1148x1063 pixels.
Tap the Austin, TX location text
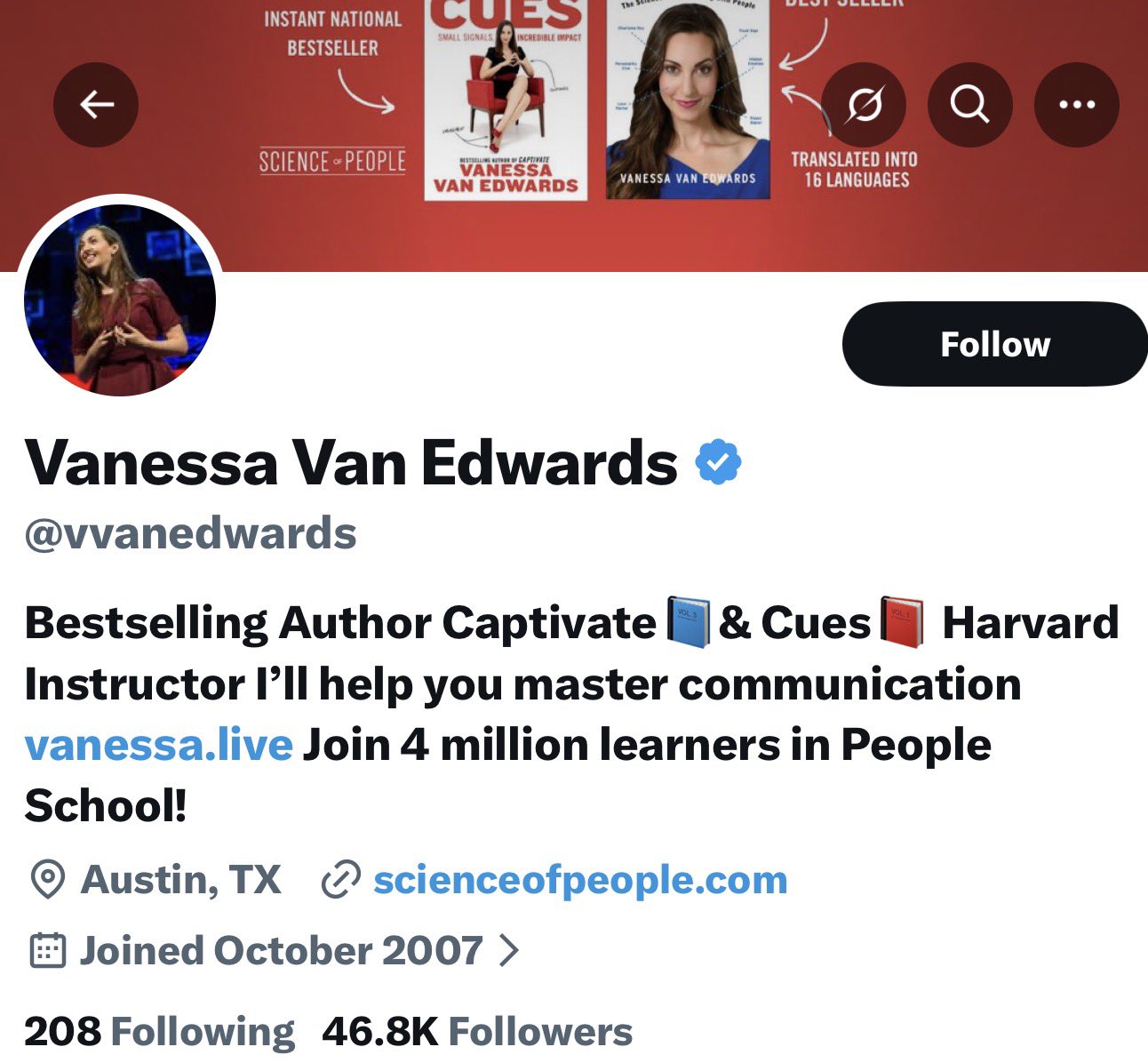(181, 880)
